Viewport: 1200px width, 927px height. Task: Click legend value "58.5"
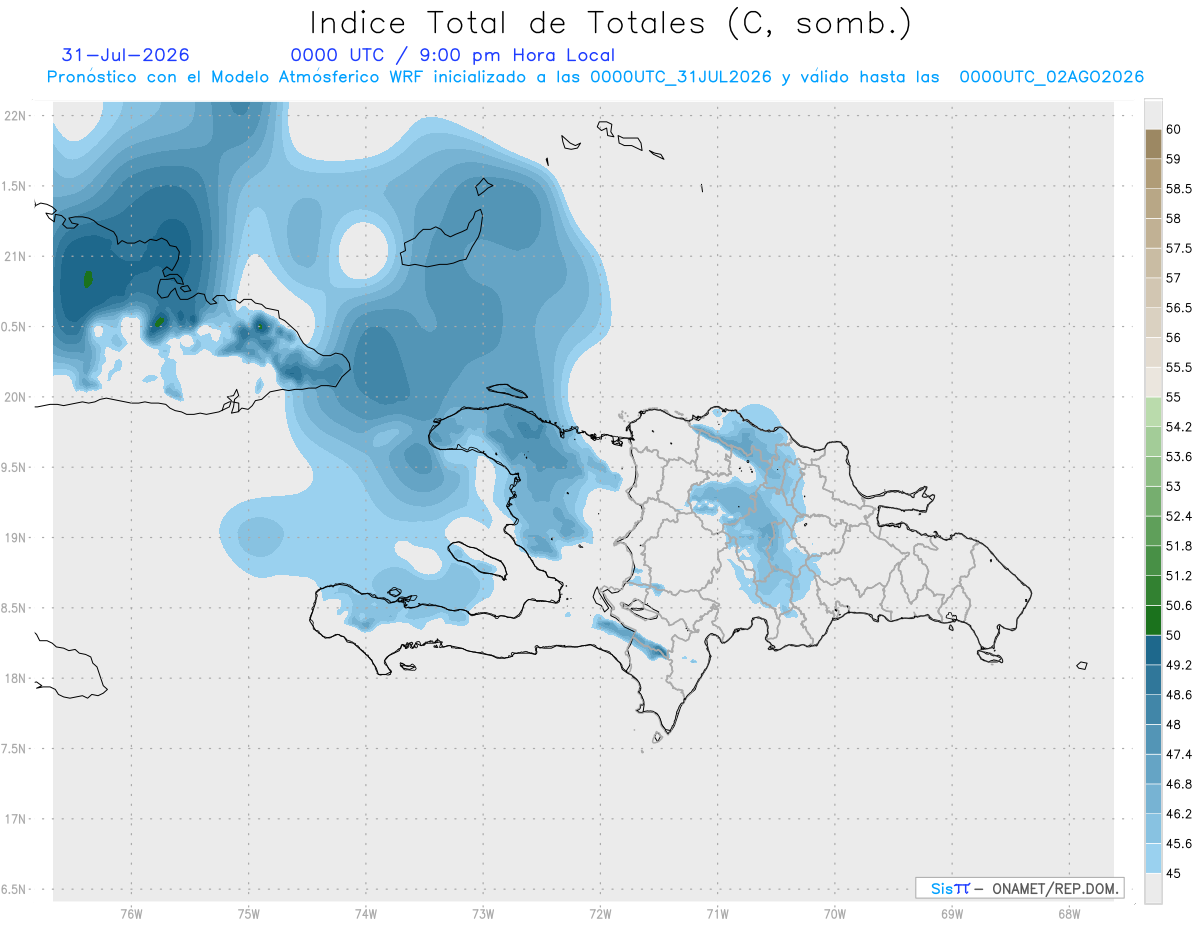pyautogui.click(x=1179, y=189)
